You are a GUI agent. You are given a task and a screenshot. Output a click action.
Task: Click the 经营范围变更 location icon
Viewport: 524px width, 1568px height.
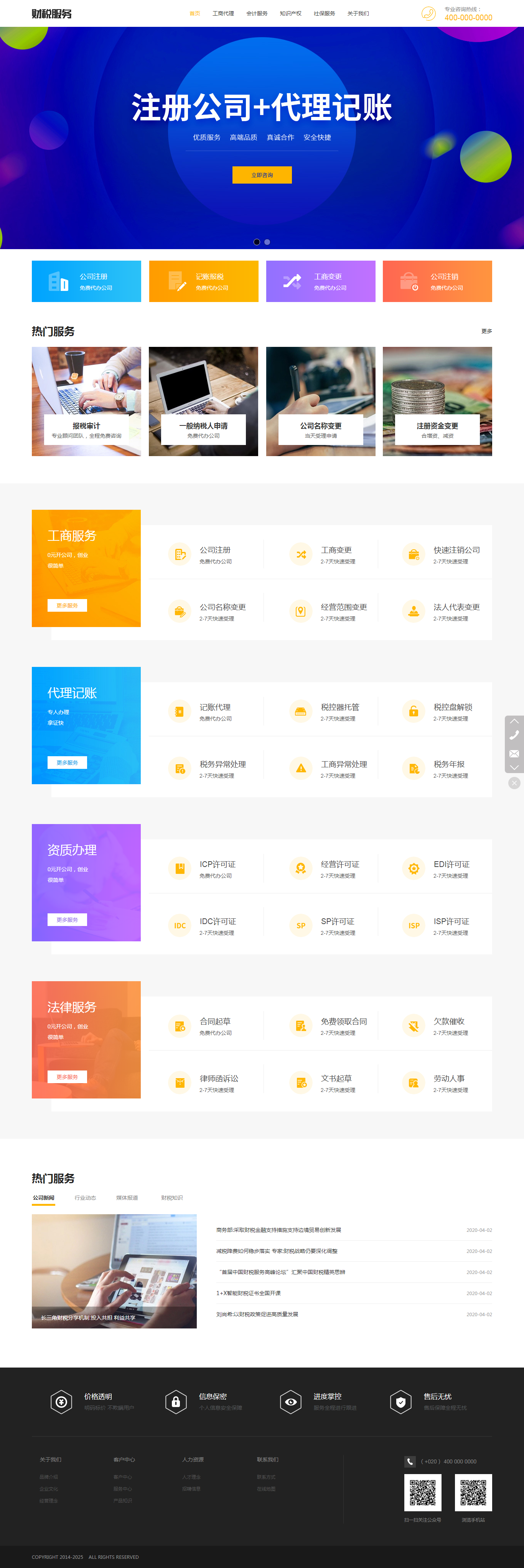[300, 611]
